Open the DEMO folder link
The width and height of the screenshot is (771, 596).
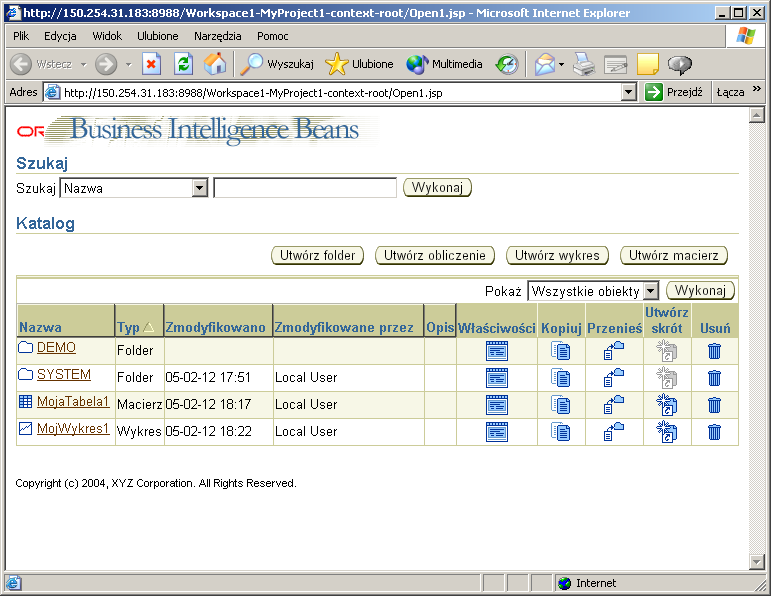pos(56,347)
